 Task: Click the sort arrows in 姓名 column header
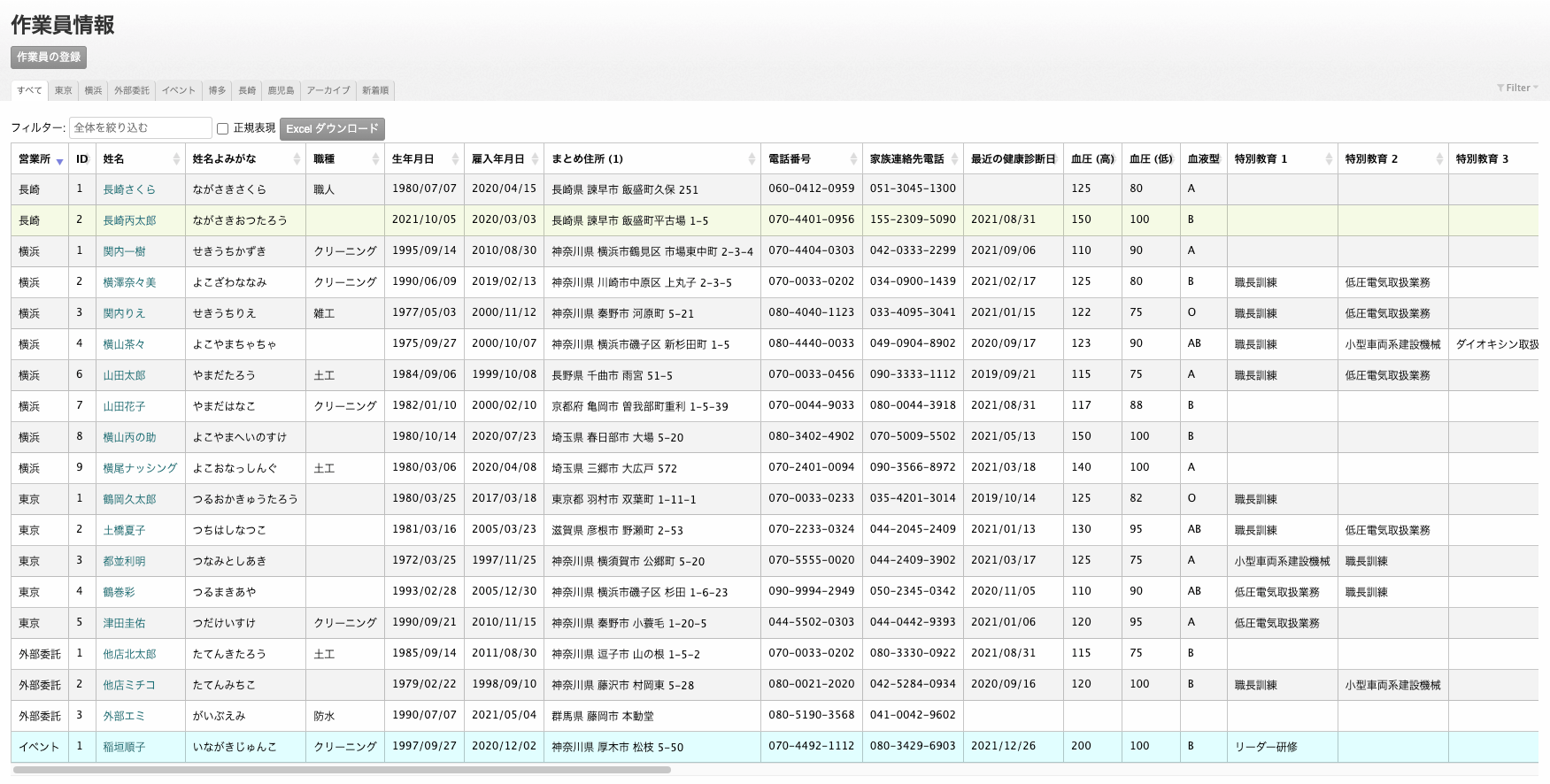pos(176,159)
